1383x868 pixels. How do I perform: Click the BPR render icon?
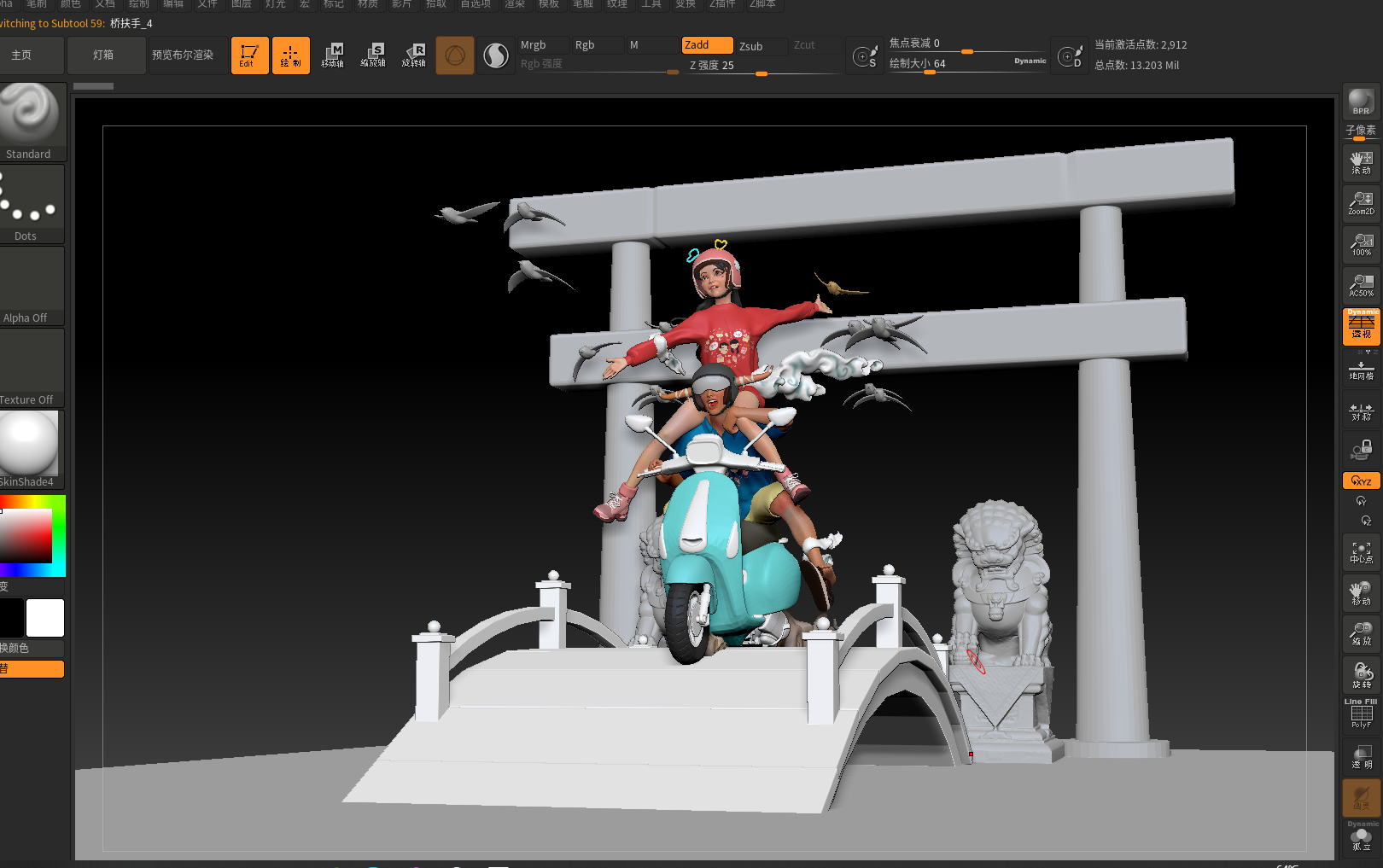coord(1361,102)
